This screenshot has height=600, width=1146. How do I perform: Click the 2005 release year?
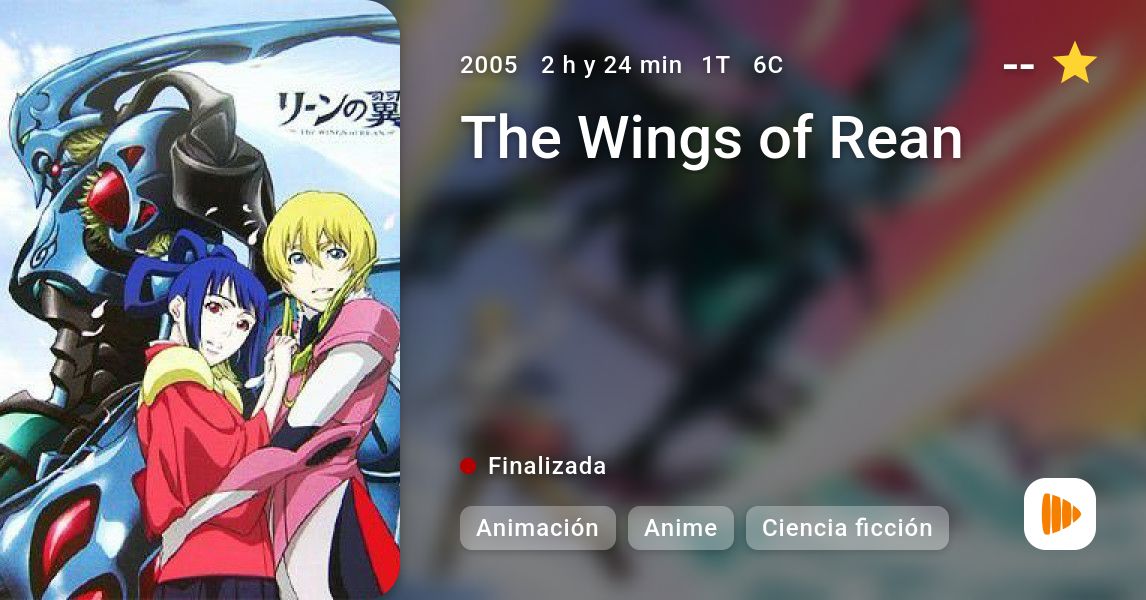pos(489,65)
